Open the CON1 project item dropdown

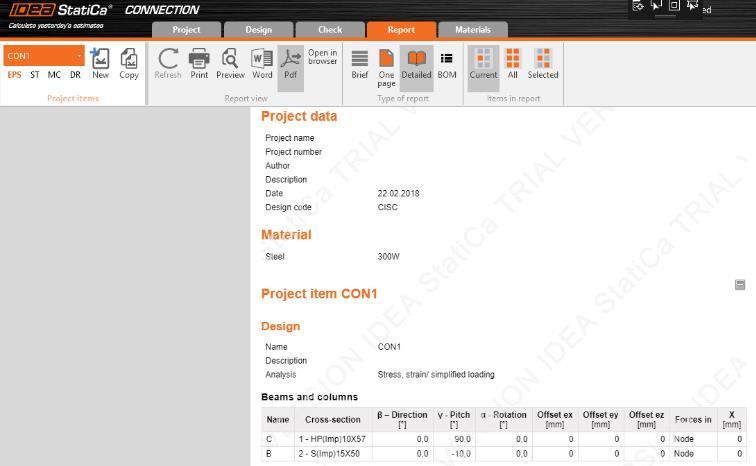click(44, 56)
